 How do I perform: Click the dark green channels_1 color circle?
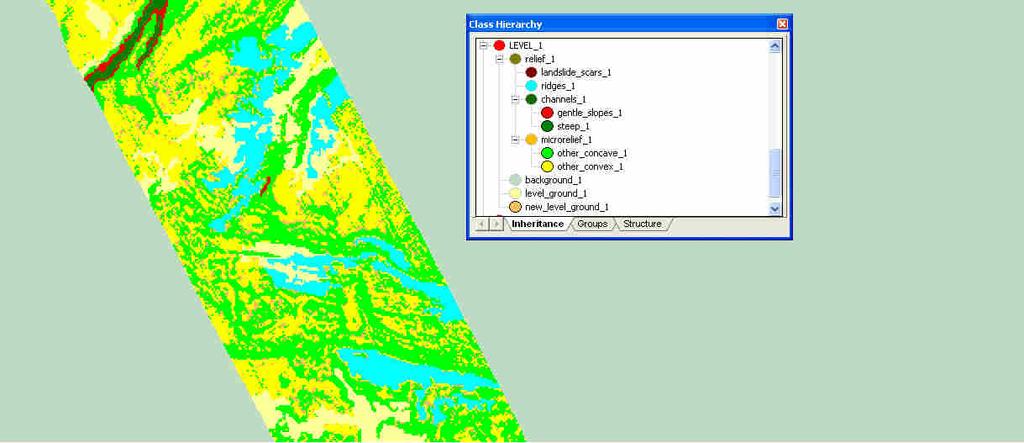click(532, 99)
